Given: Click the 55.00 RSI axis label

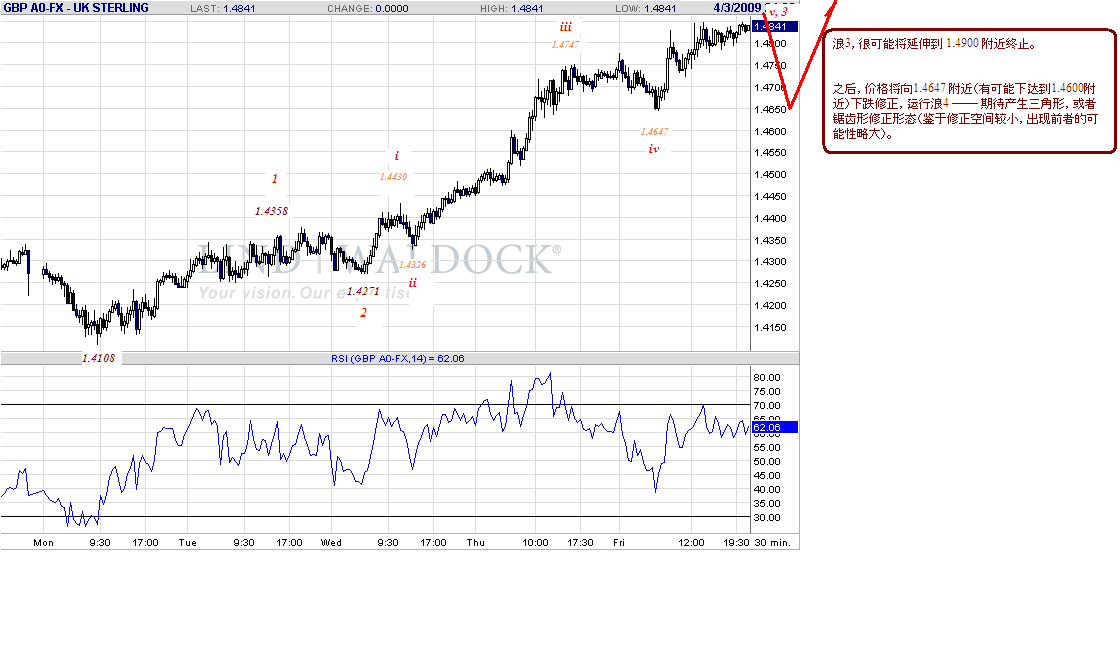Looking at the screenshot, I should 767,448.
